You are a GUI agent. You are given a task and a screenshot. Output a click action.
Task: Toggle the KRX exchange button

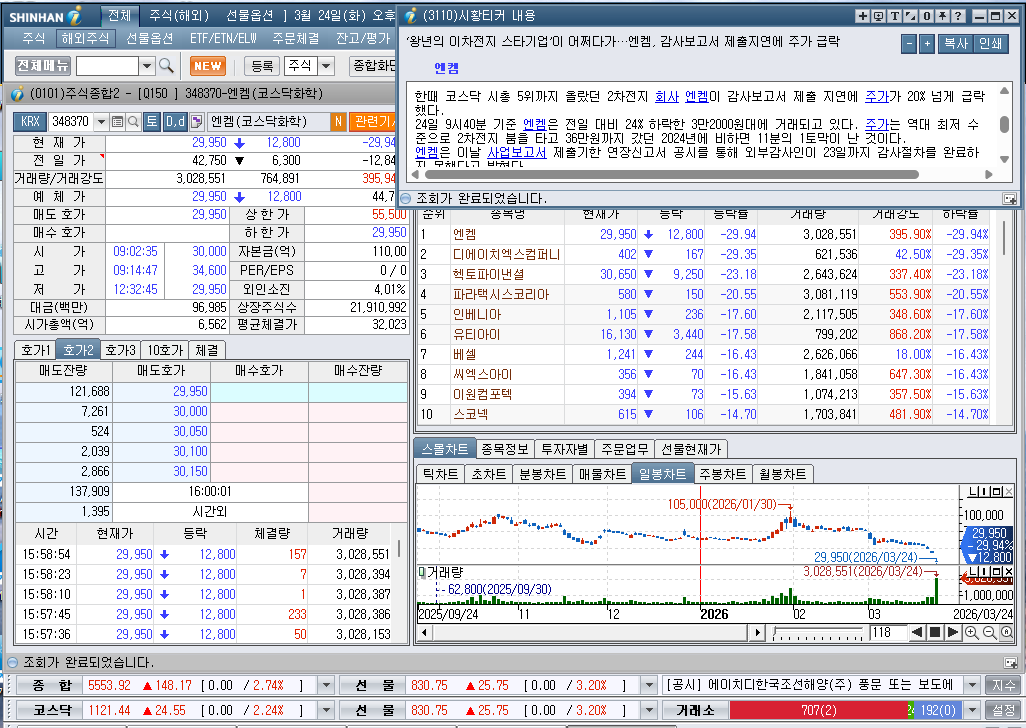click(30, 122)
